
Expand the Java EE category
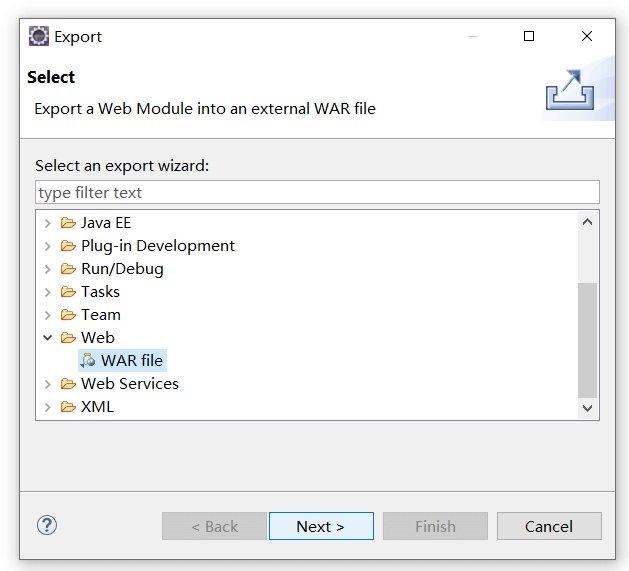click(47, 223)
